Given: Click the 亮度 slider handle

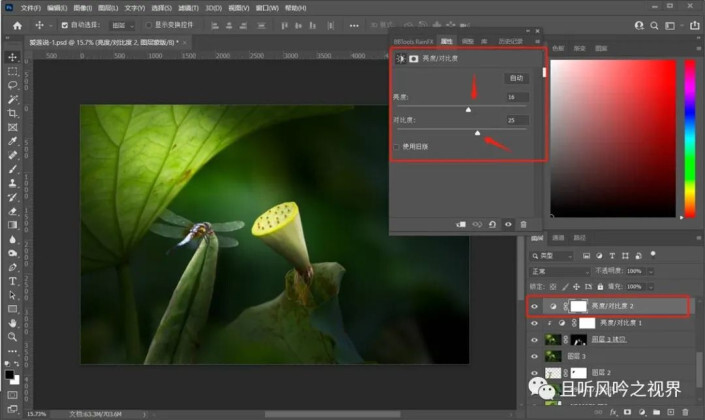Looking at the screenshot, I should [x=468, y=108].
